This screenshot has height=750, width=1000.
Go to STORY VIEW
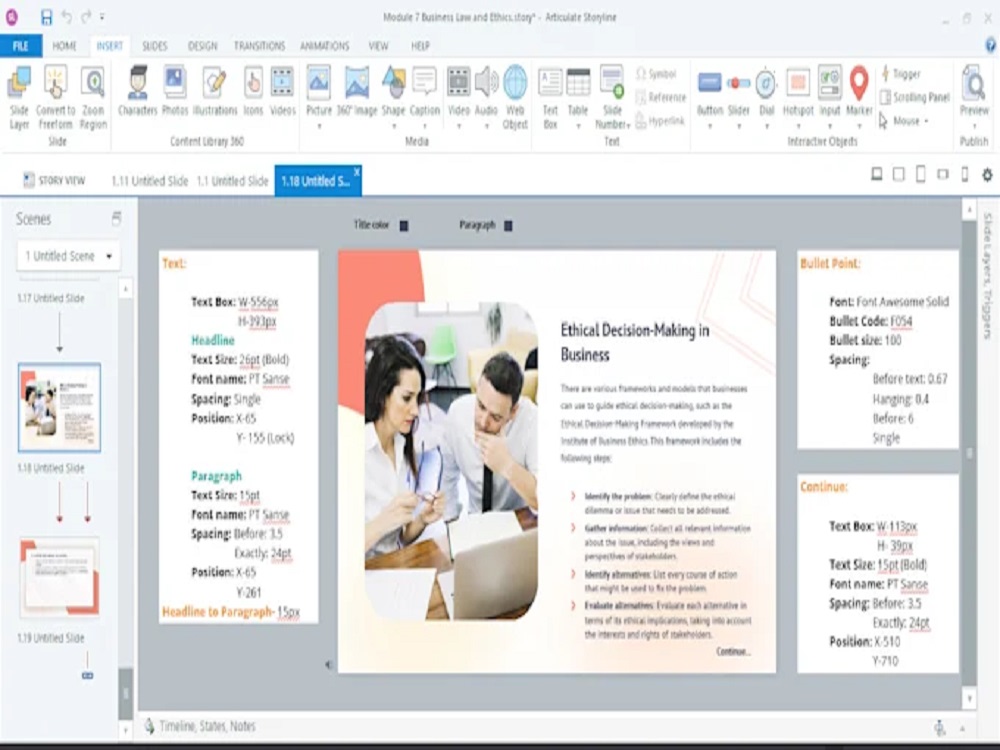54,180
